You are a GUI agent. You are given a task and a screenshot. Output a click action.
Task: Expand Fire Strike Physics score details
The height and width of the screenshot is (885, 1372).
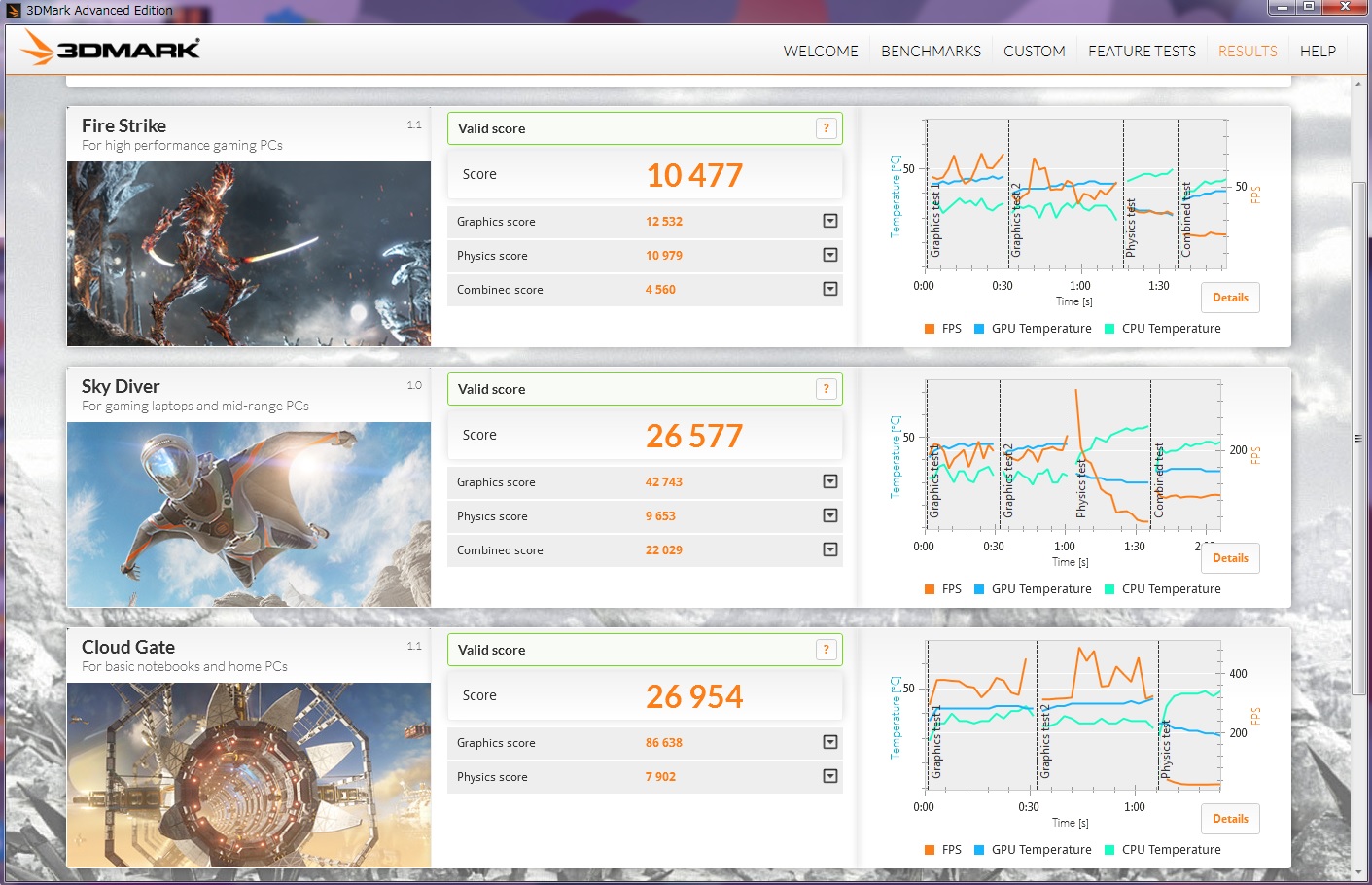830,255
